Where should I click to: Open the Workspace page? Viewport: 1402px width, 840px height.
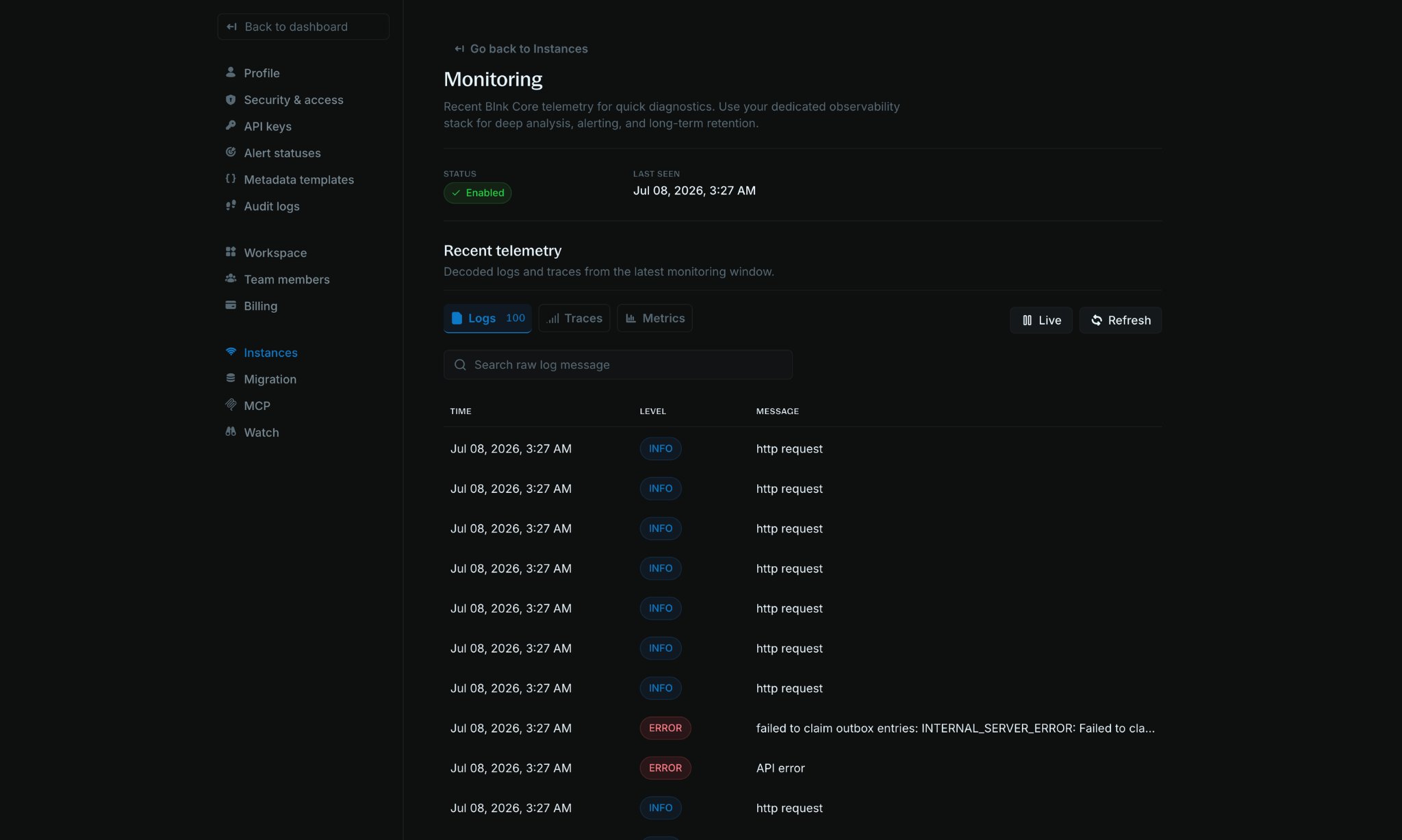pyautogui.click(x=275, y=253)
